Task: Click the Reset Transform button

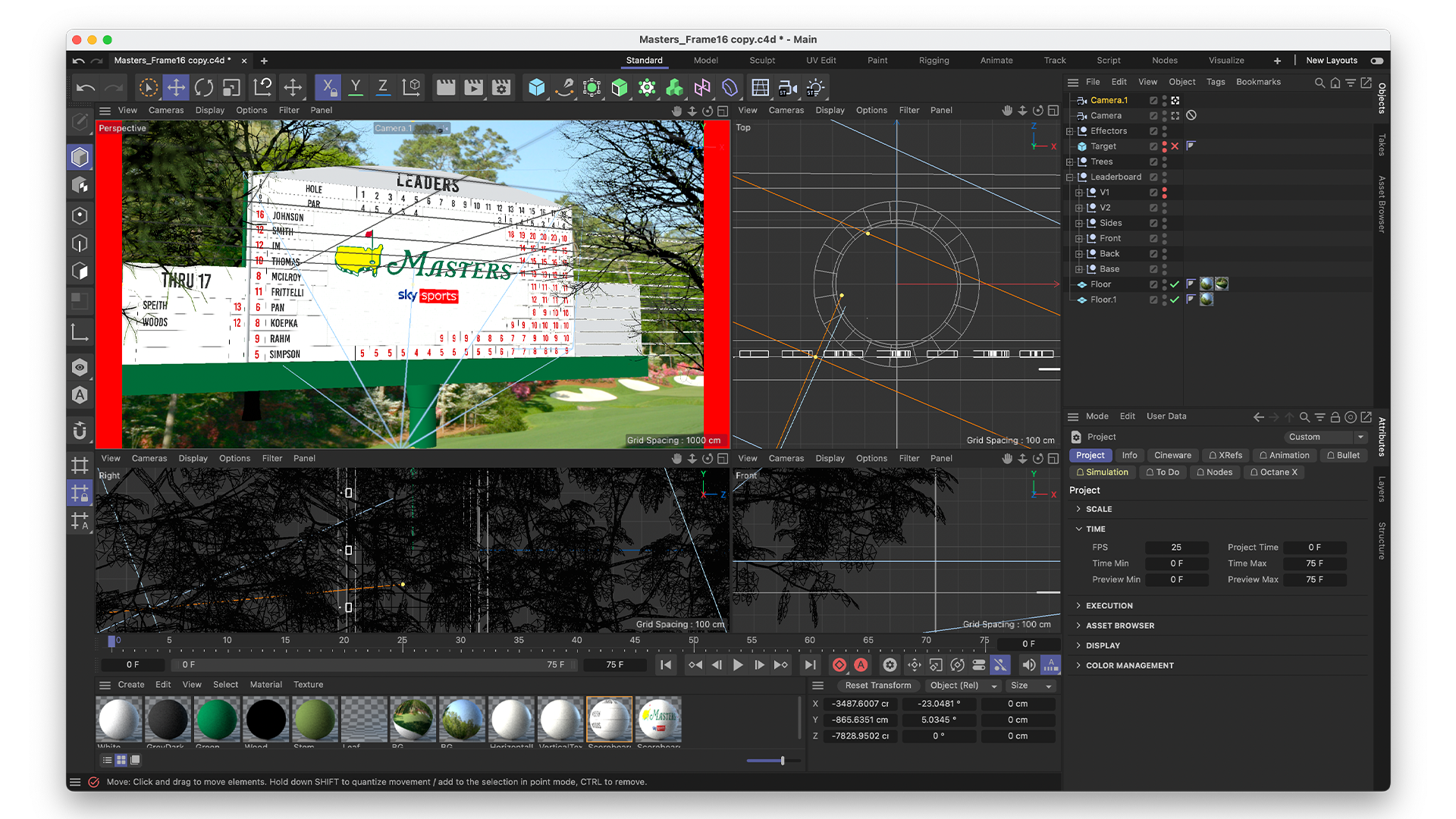Action: tap(877, 686)
